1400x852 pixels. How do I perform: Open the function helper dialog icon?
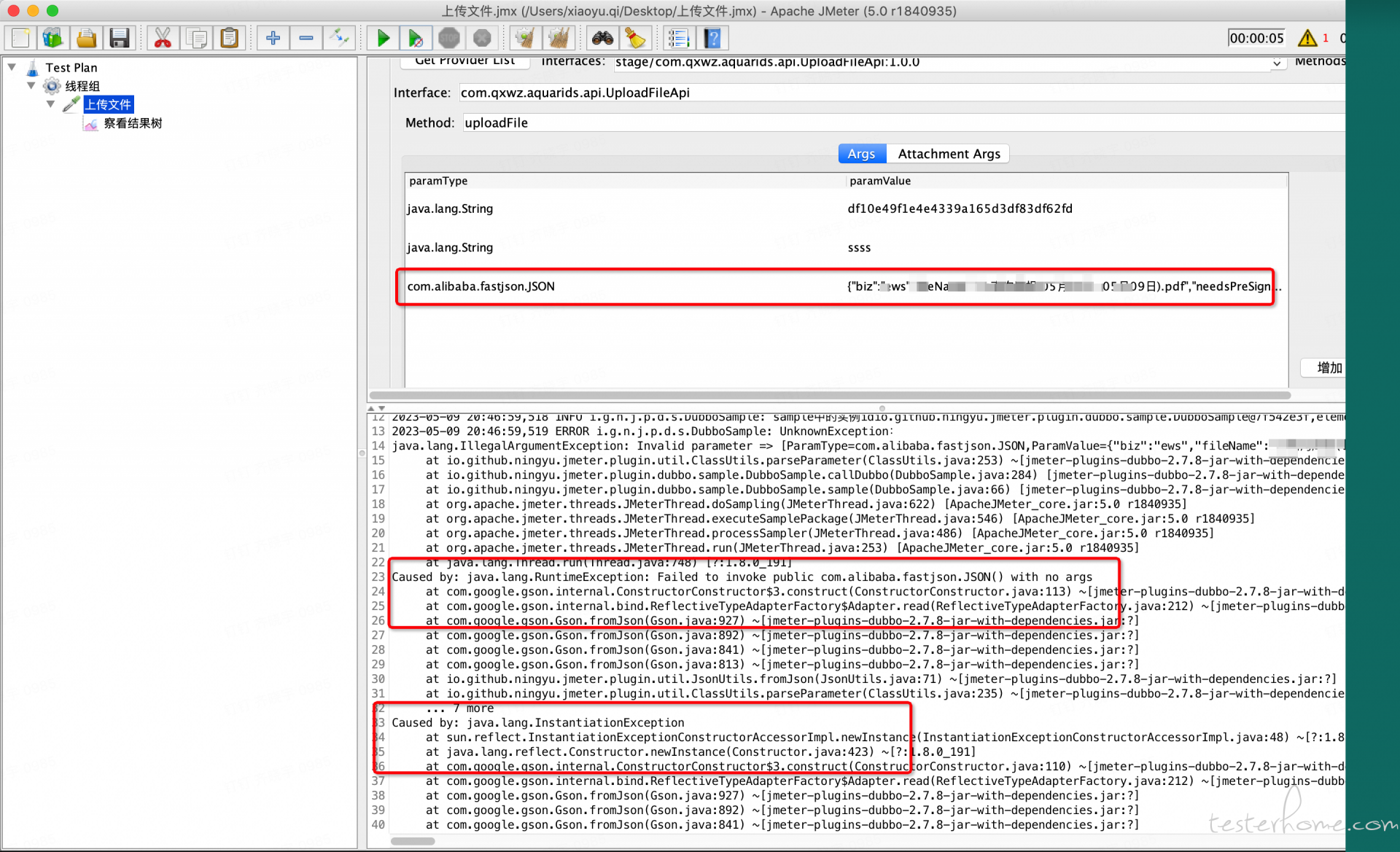[679, 38]
